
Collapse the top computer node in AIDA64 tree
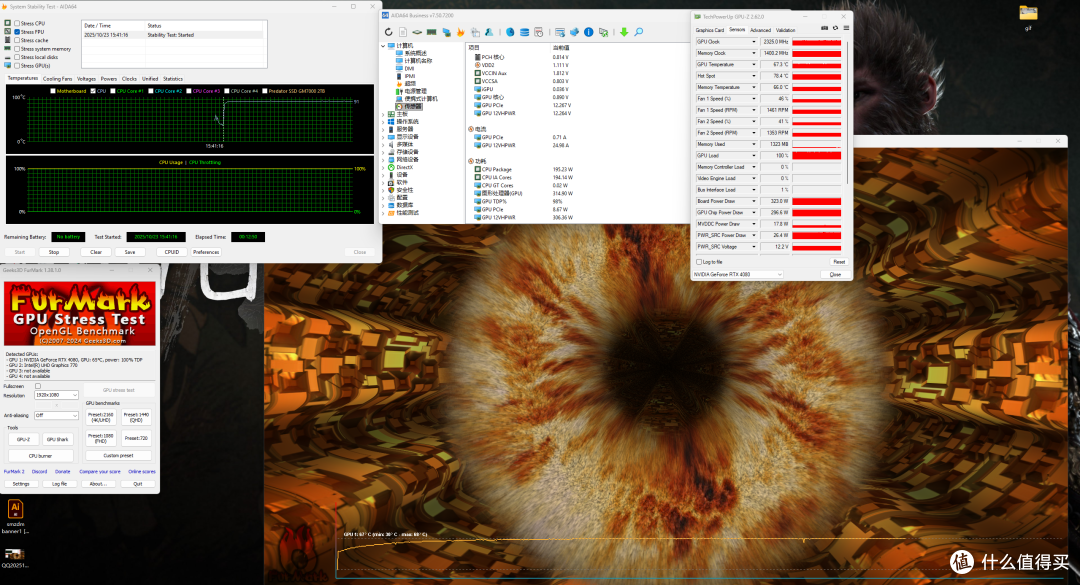(x=384, y=45)
